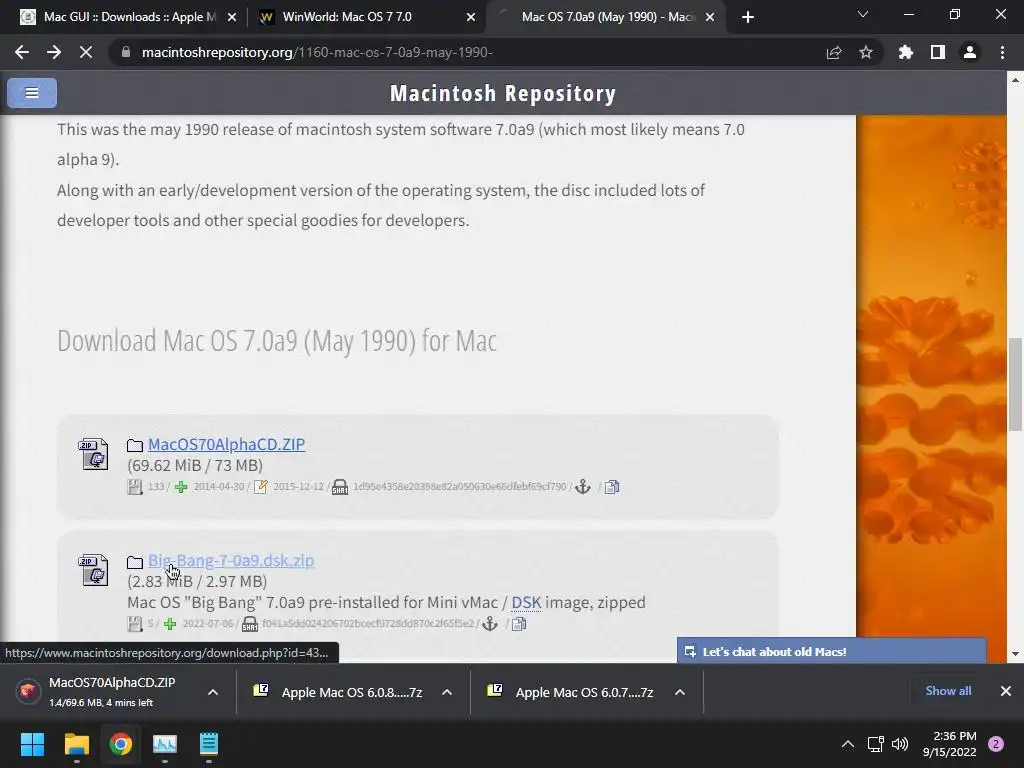Open File Explorer from the taskbar
The height and width of the screenshot is (768, 1024).
pyautogui.click(x=76, y=744)
